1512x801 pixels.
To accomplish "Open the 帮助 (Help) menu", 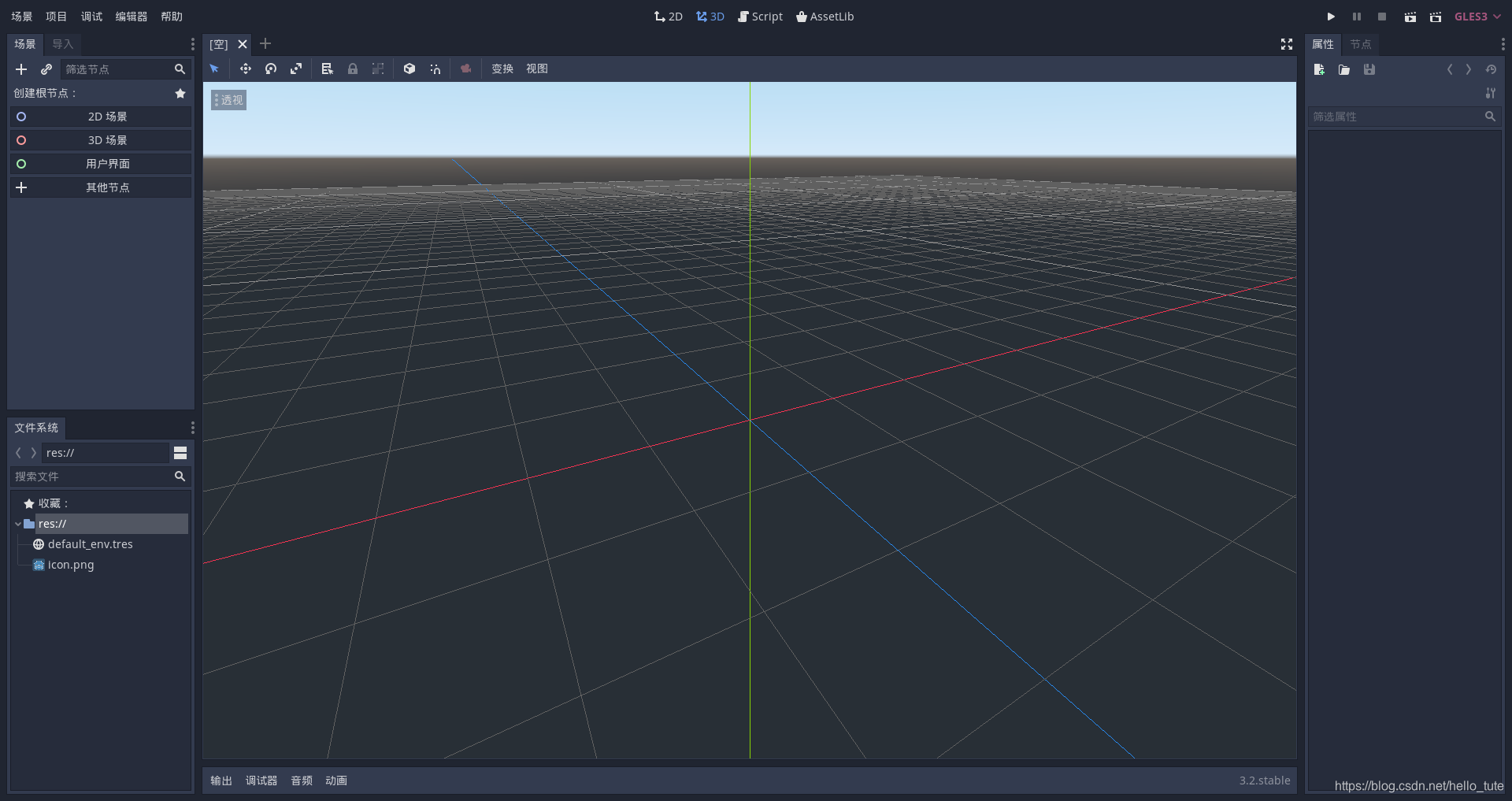I will tap(172, 17).
